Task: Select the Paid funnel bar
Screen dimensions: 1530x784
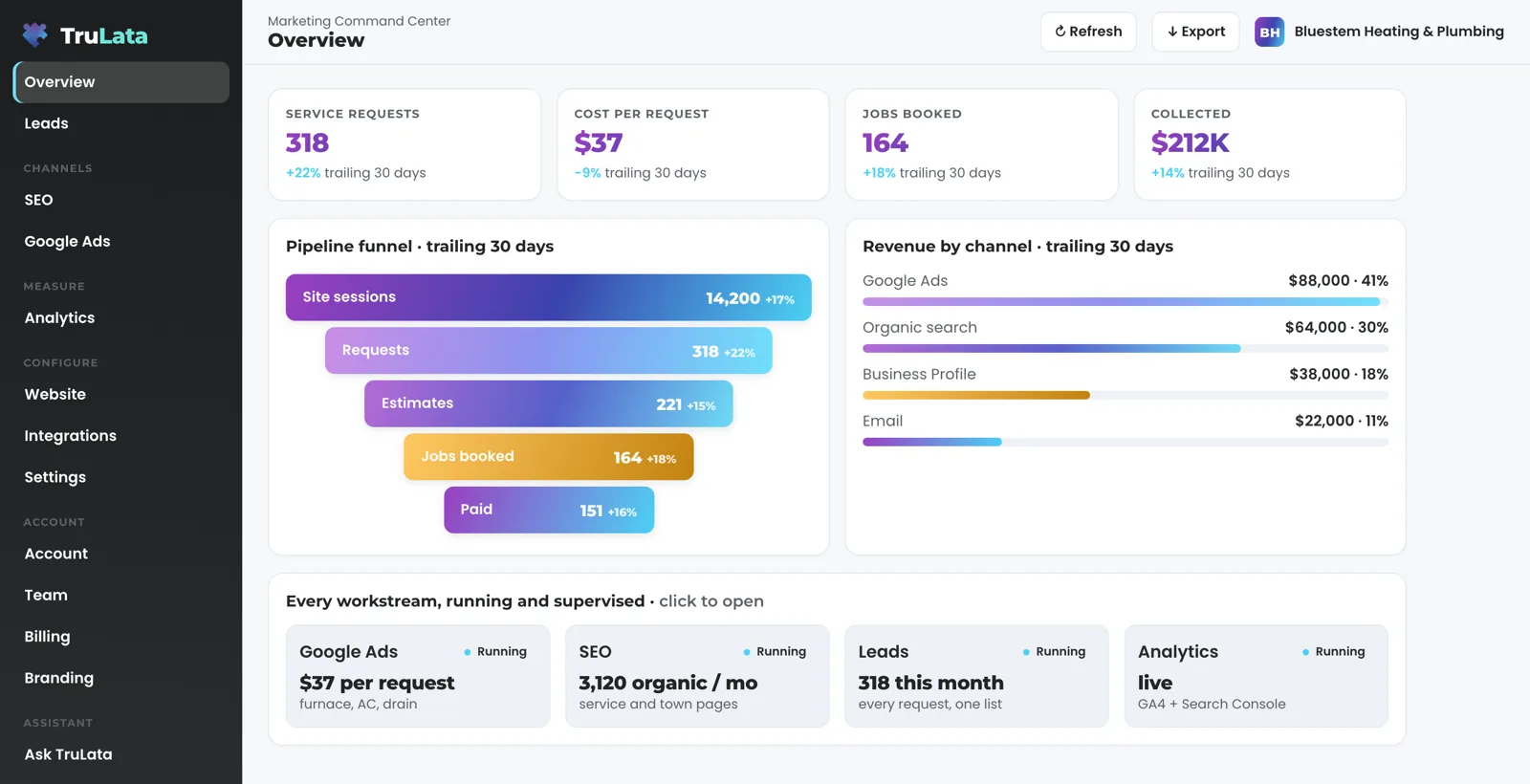Action: tap(549, 510)
